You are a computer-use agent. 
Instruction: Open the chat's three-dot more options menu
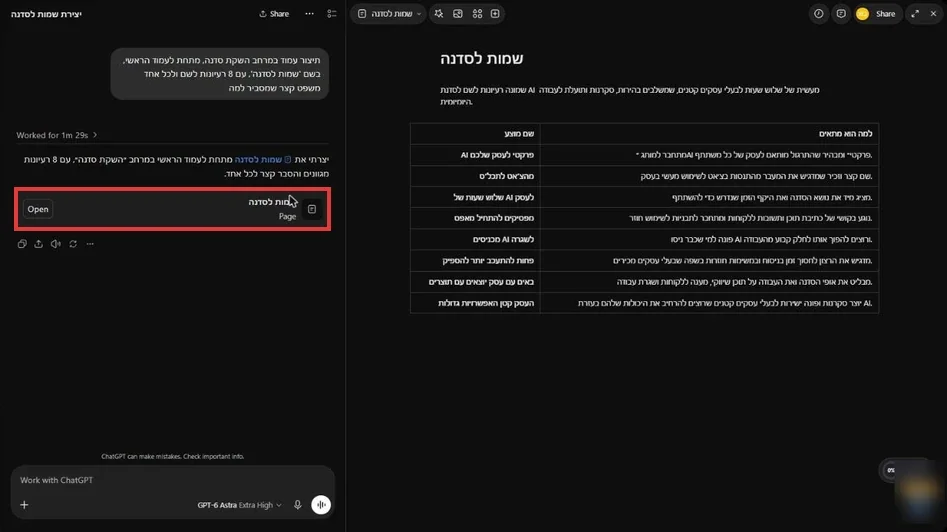[309, 13]
